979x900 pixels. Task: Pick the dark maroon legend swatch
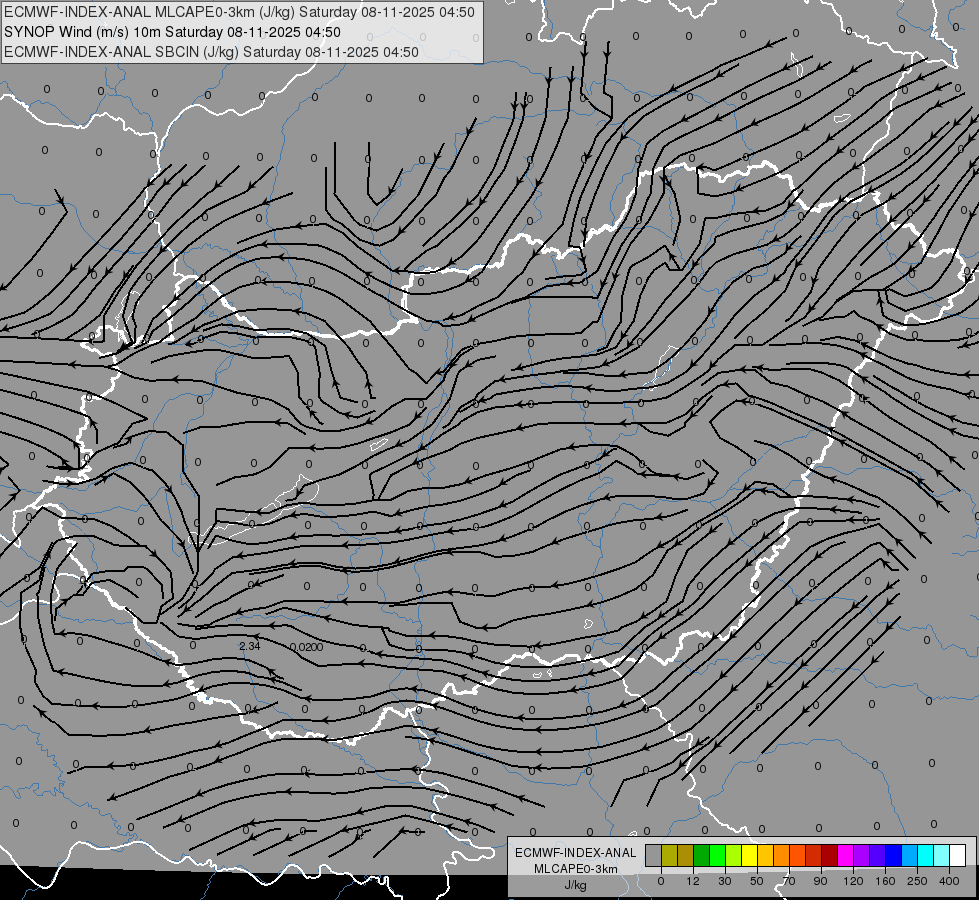[830, 855]
